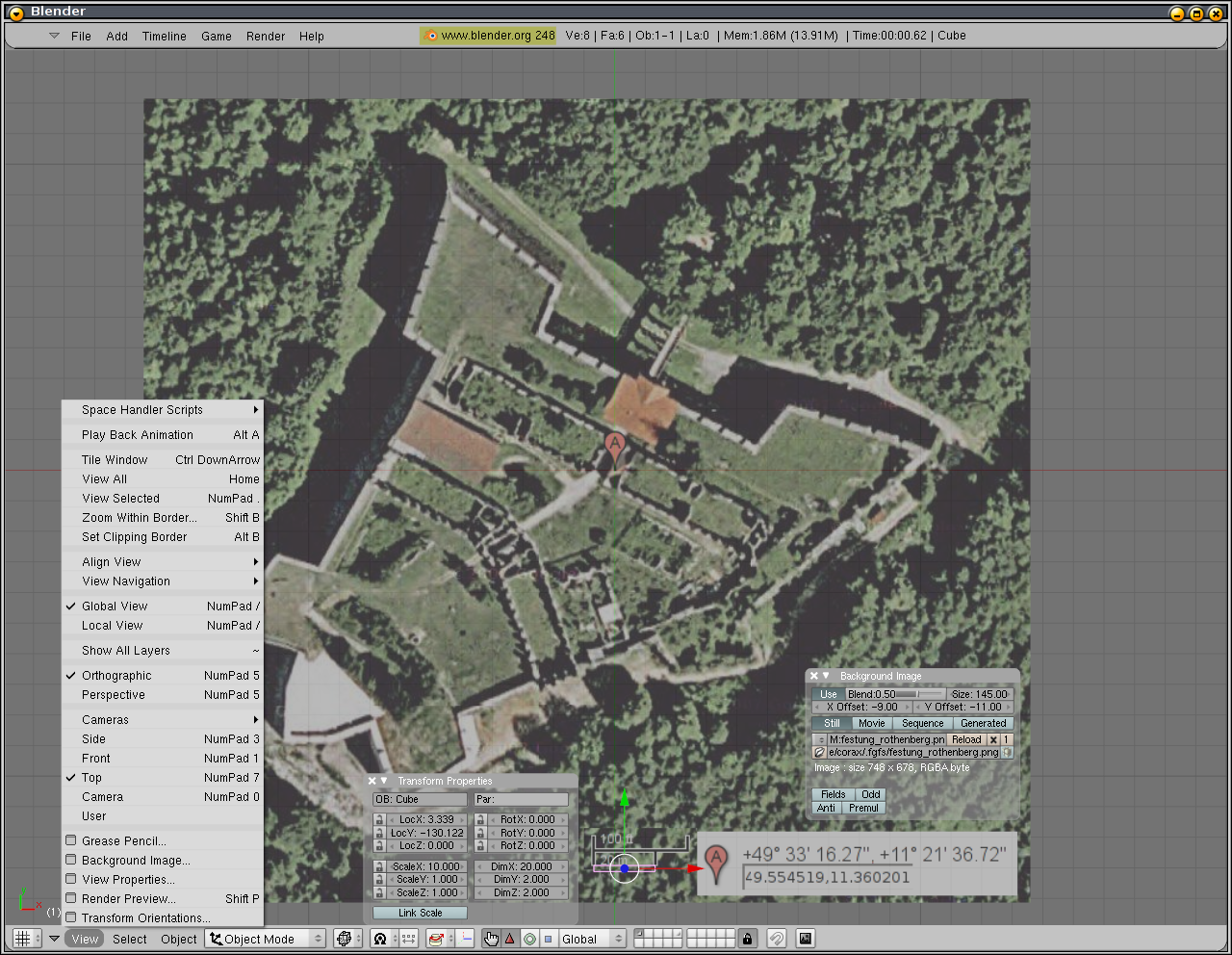Screen dimensions: 1232x955
Task: Open the Object Mode dropdown
Action: click(267, 939)
